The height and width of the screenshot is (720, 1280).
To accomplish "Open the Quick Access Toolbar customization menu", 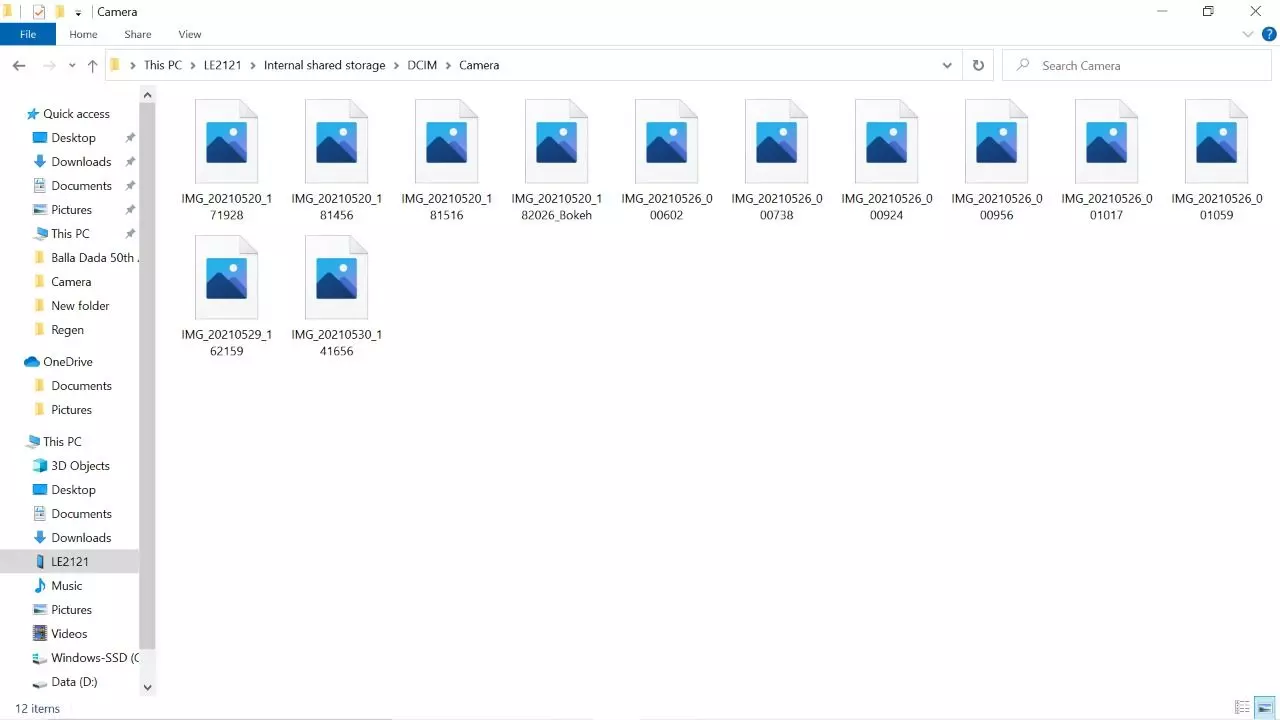I will click(78, 11).
